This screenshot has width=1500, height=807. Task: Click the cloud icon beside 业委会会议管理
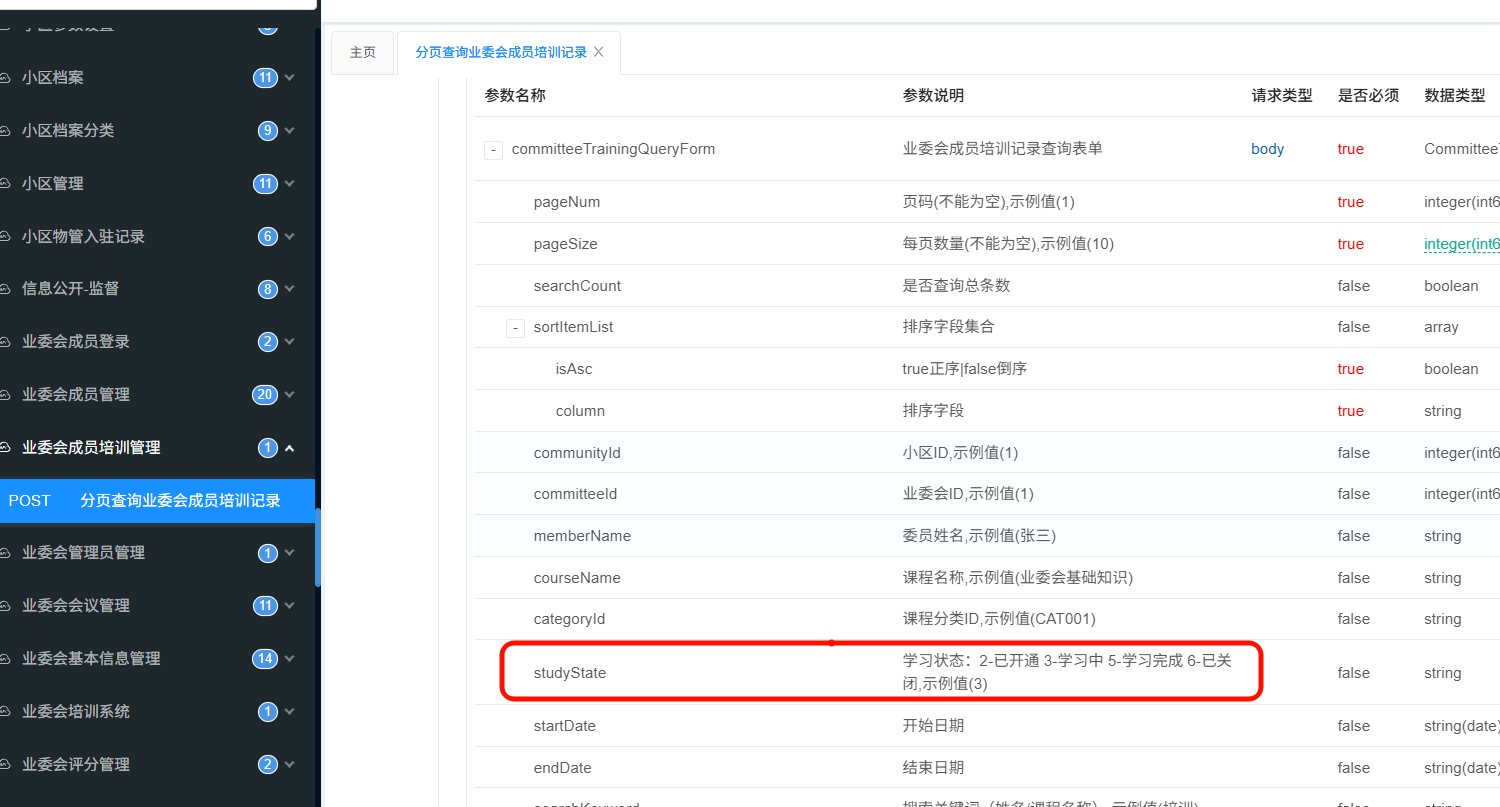pos(5,606)
